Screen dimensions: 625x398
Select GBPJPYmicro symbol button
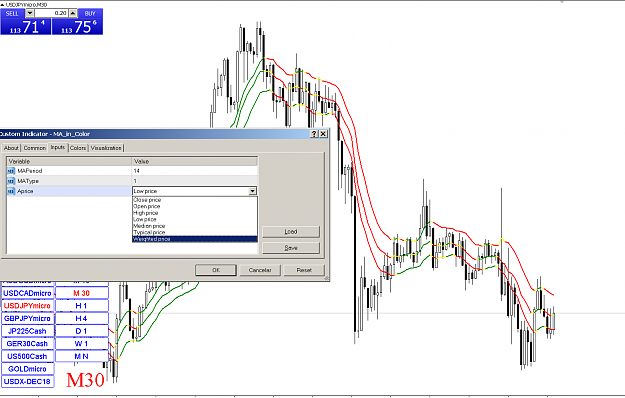28,319
